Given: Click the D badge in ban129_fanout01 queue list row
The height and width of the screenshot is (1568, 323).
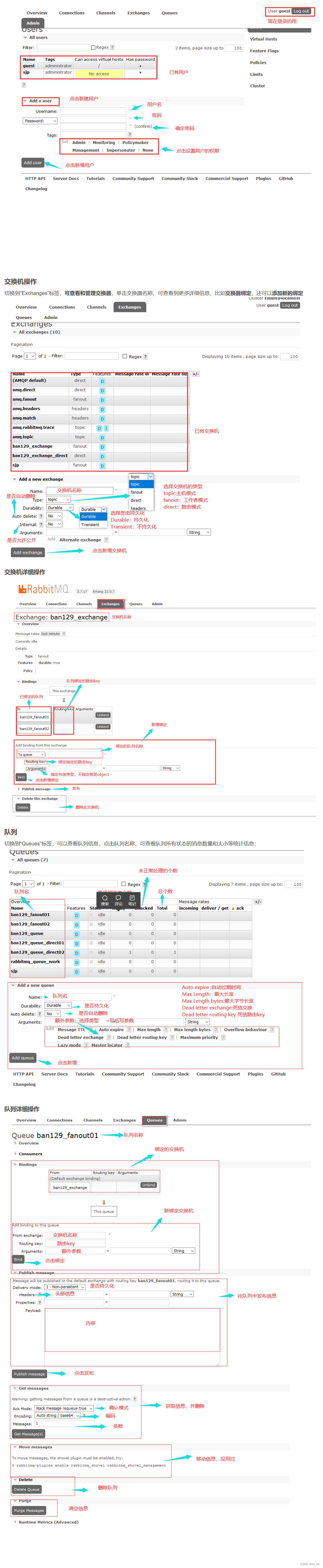Looking at the screenshot, I should [77, 915].
